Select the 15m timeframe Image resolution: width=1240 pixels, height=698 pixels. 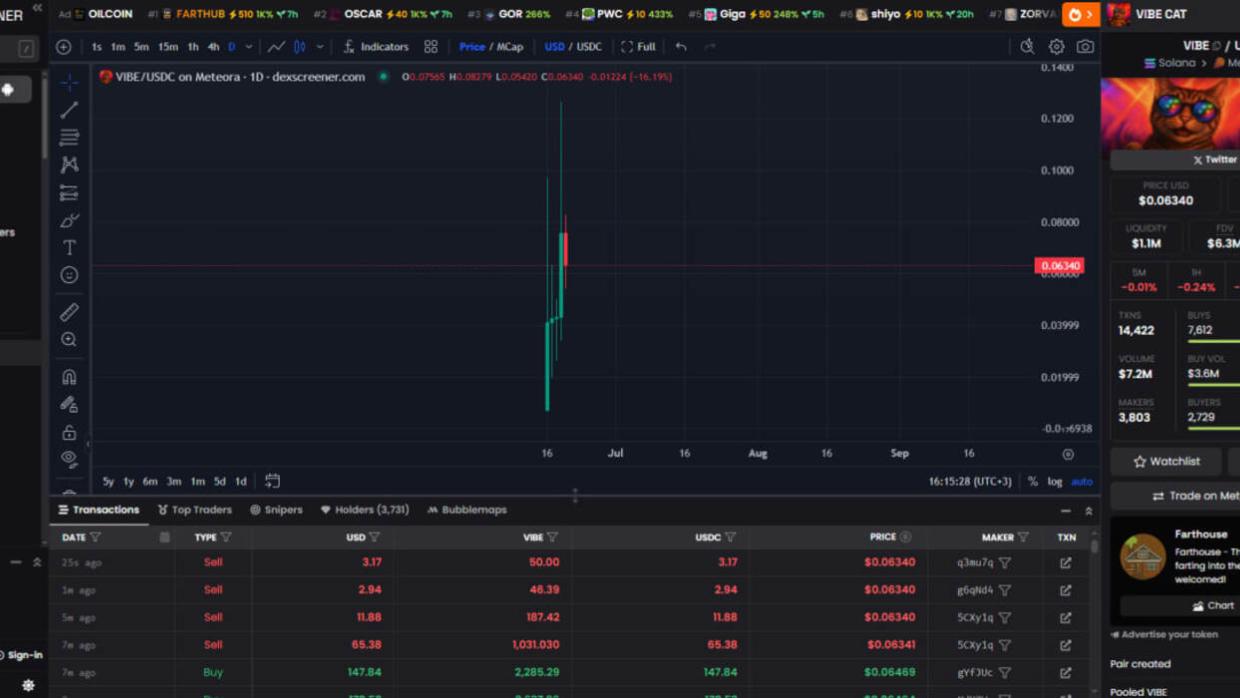[x=168, y=47]
